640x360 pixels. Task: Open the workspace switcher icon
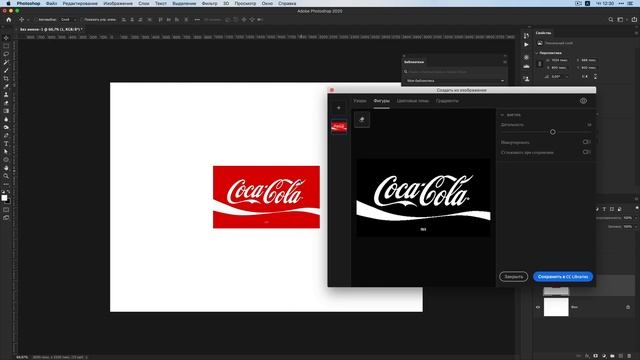tap(621, 20)
